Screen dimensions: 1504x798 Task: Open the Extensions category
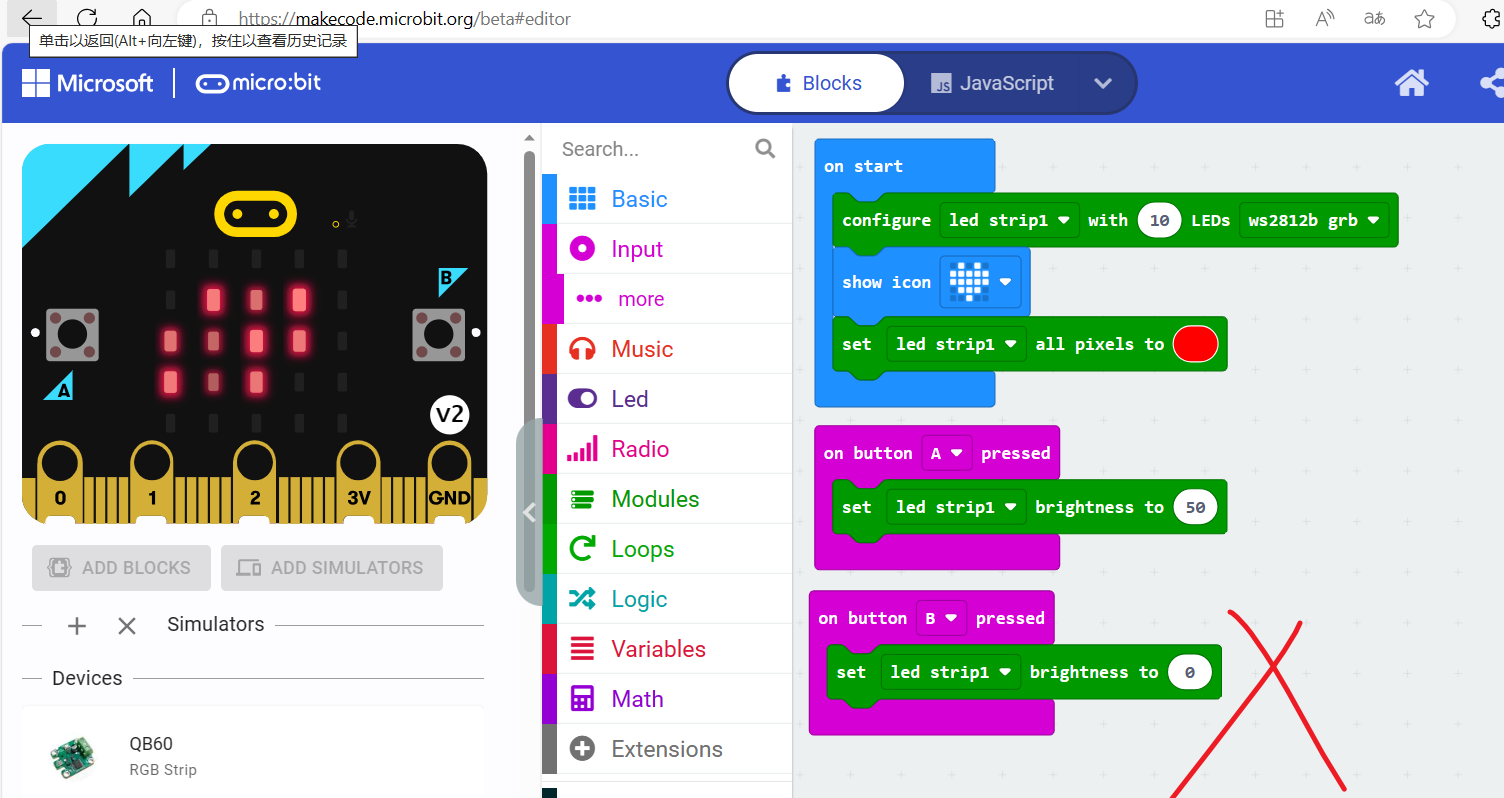[666, 748]
